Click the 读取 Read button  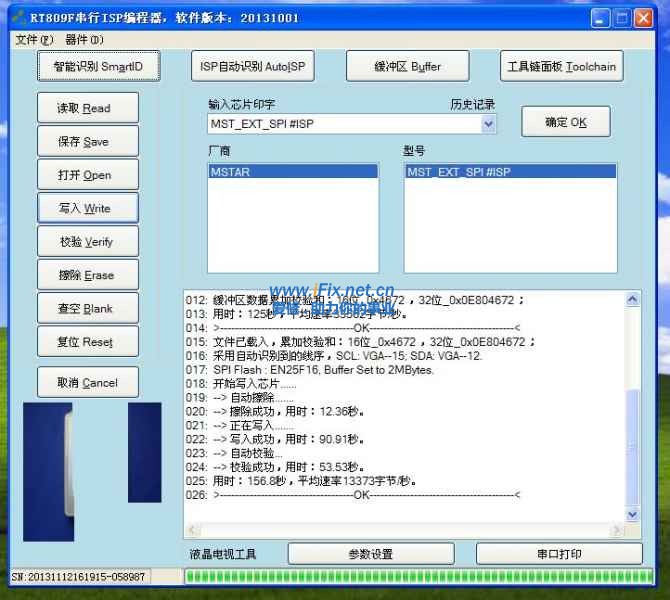[x=88, y=108]
